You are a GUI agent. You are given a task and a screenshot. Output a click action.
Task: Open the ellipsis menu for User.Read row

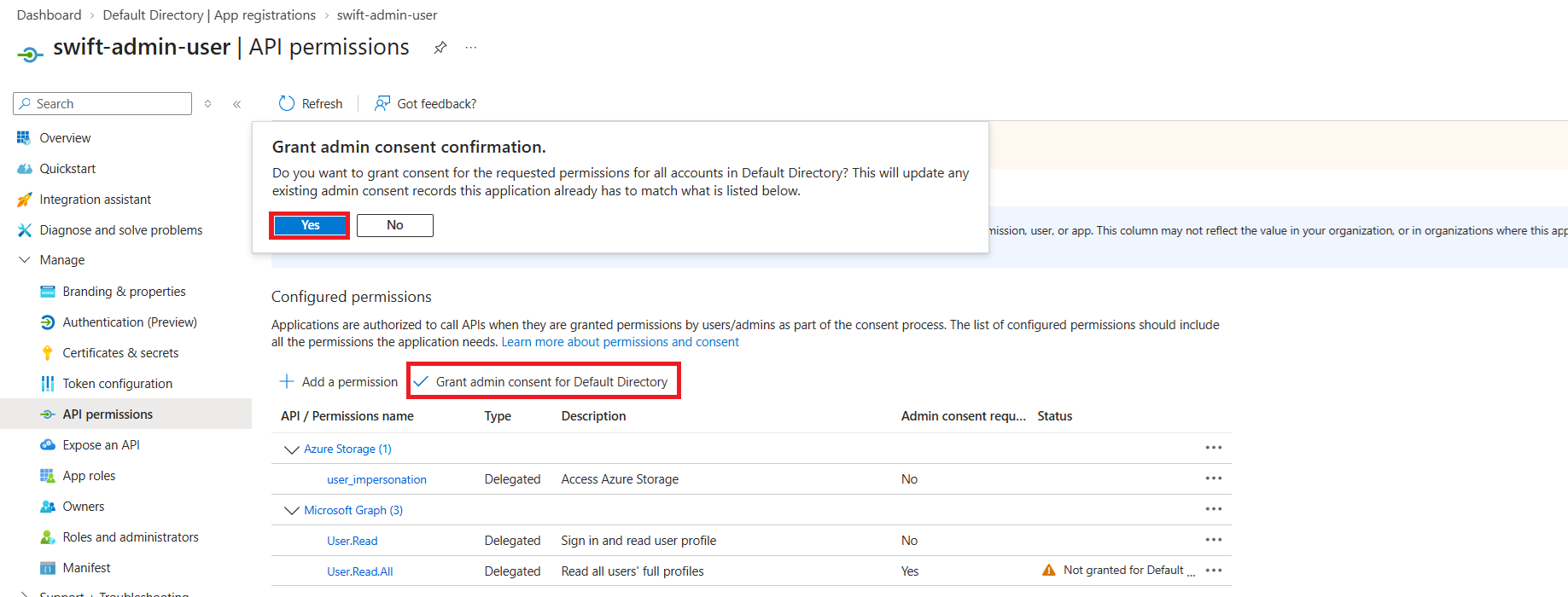pos(1214,540)
